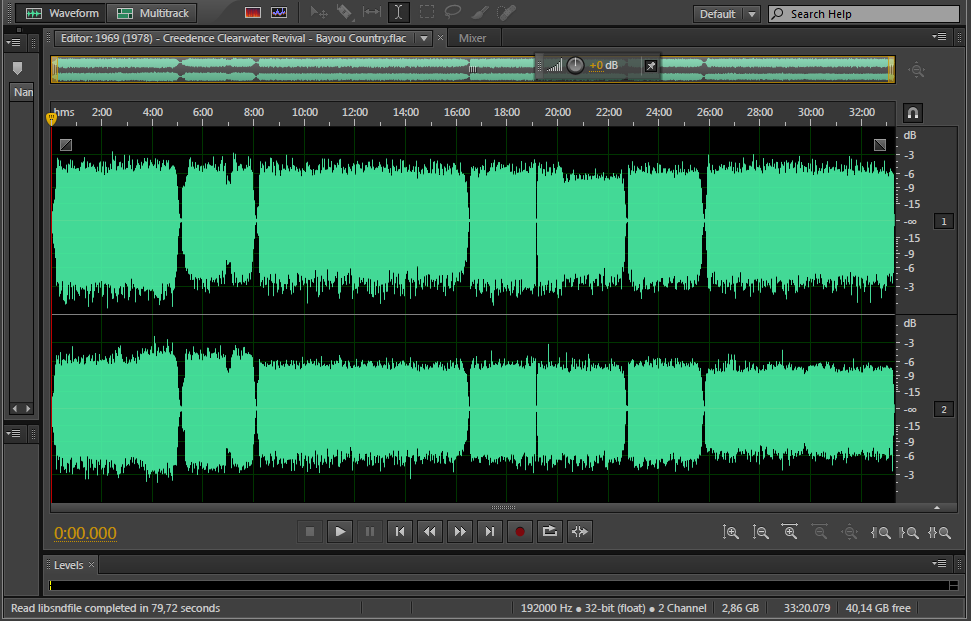Show the spectral frequency display
This screenshot has height=621, width=971.
253,12
